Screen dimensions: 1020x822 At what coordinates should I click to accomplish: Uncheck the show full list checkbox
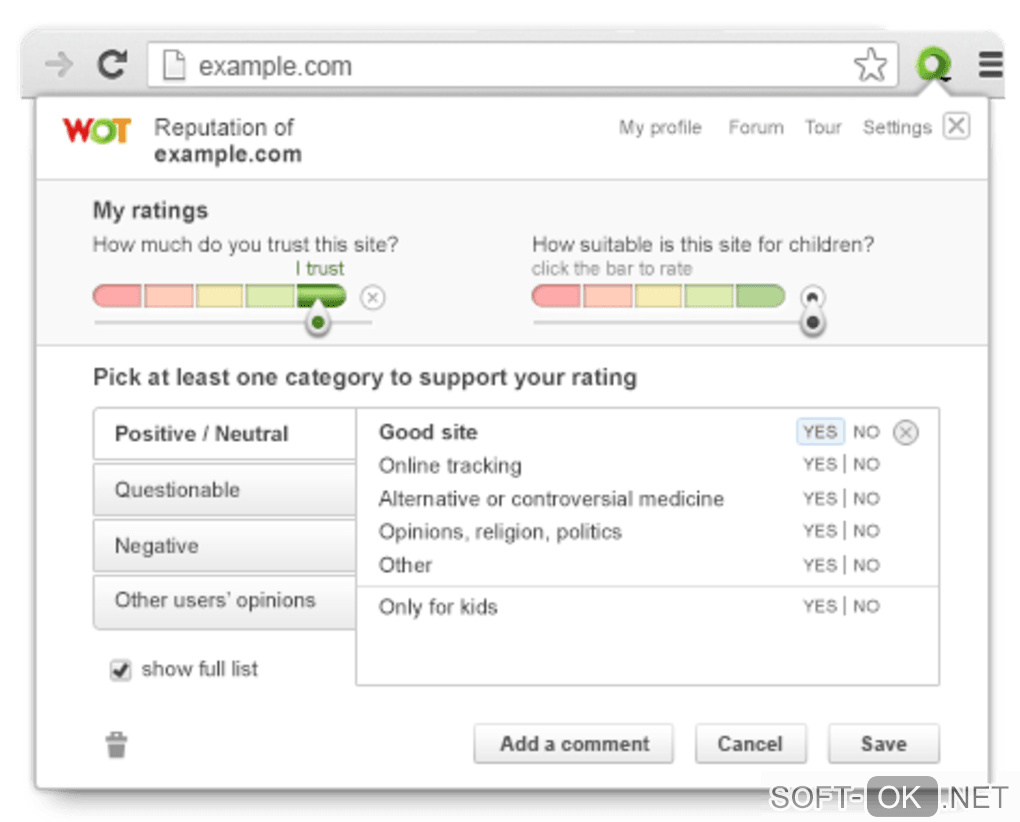click(121, 671)
